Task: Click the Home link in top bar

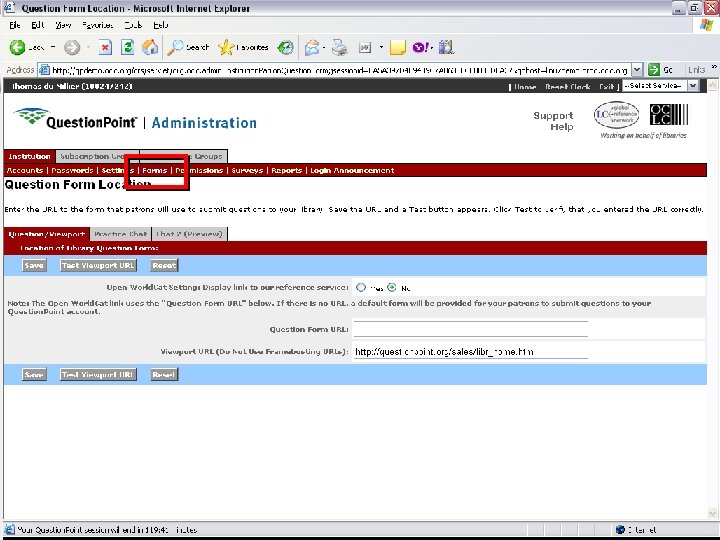Action: pos(525,86)
